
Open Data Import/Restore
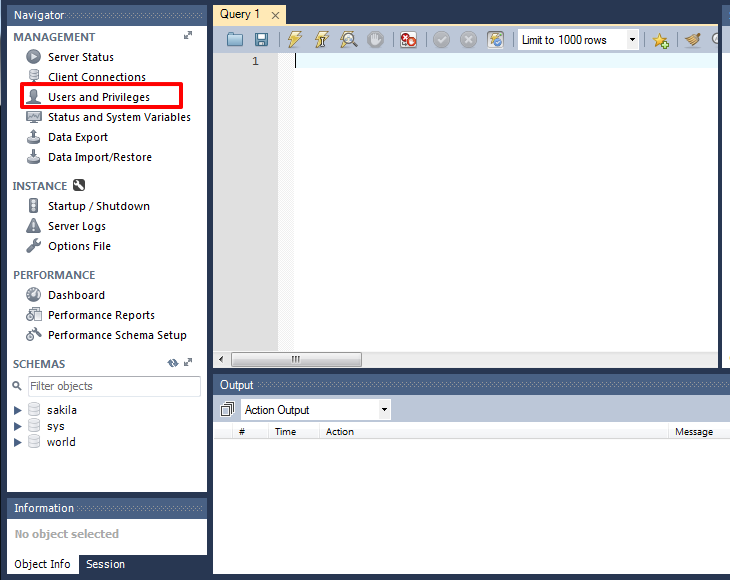100,157
